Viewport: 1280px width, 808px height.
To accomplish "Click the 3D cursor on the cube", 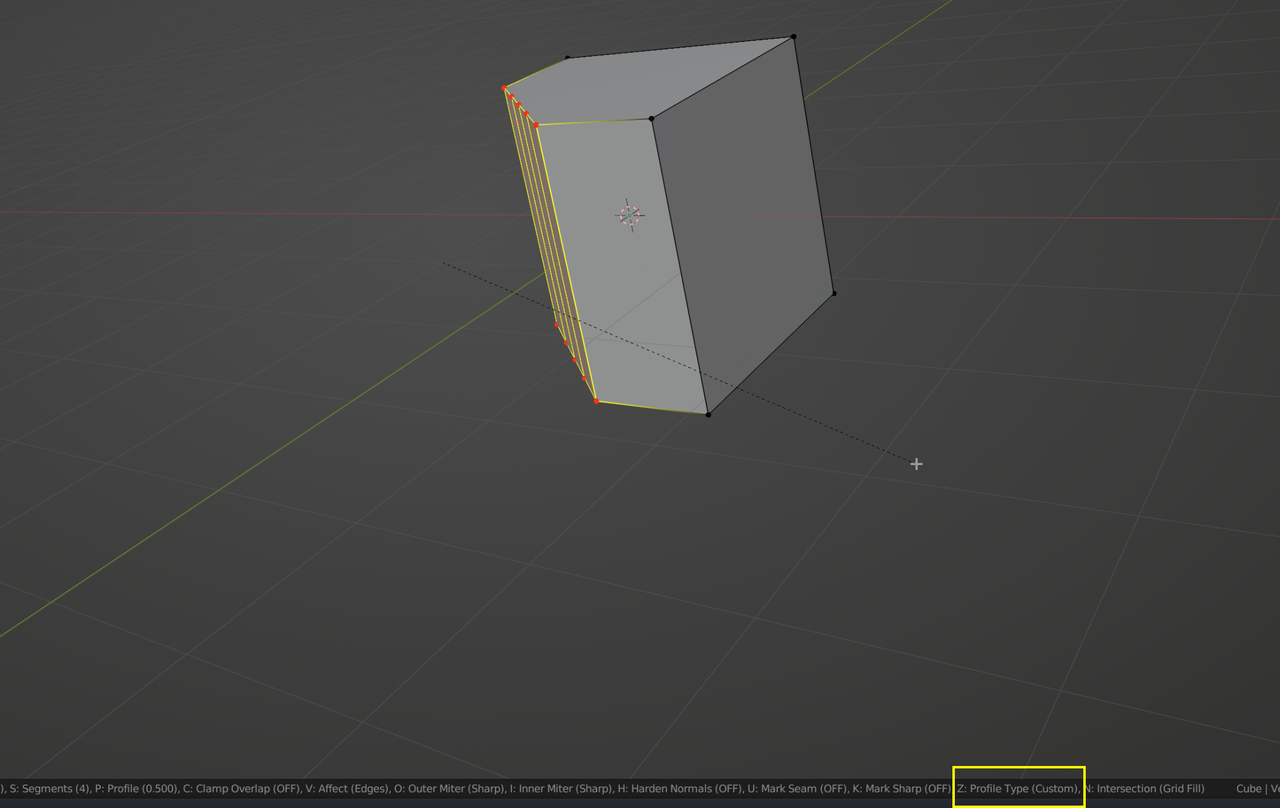I will [629, 214].
